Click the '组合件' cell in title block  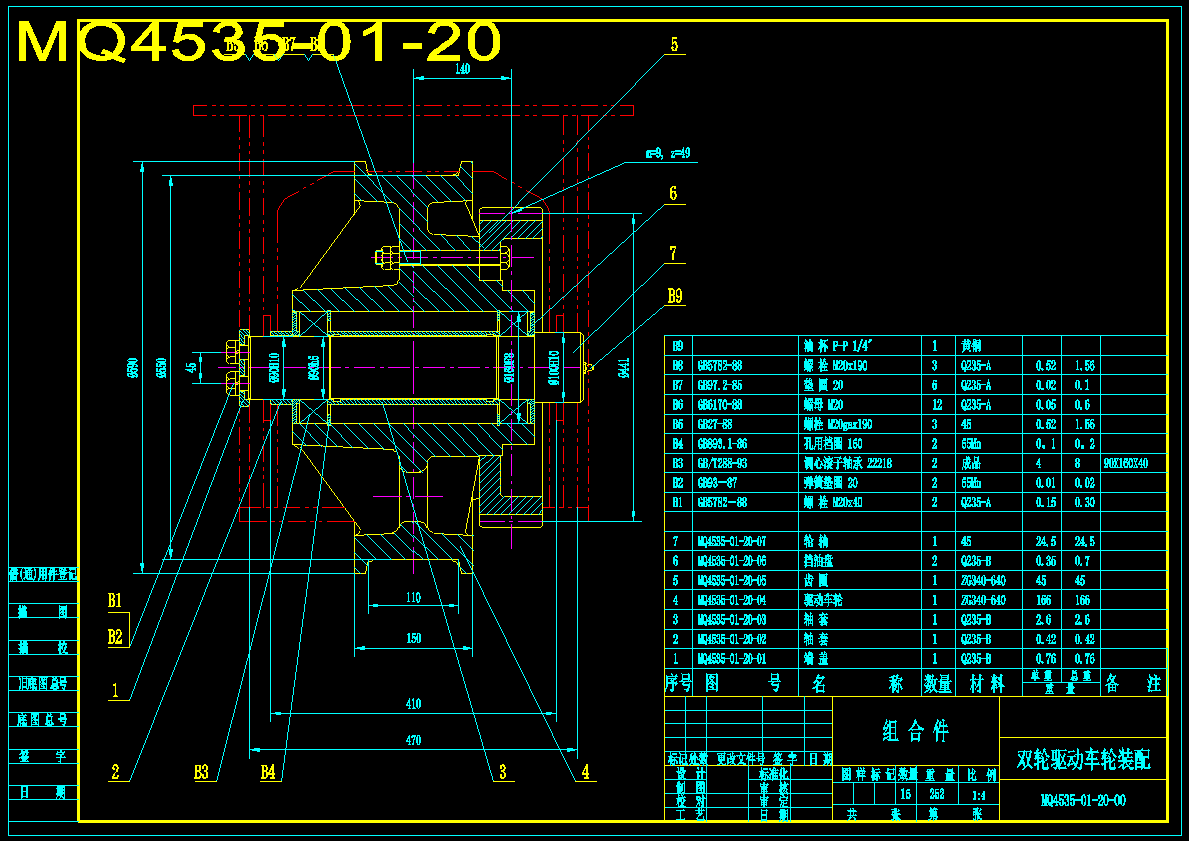pos(916,731)
